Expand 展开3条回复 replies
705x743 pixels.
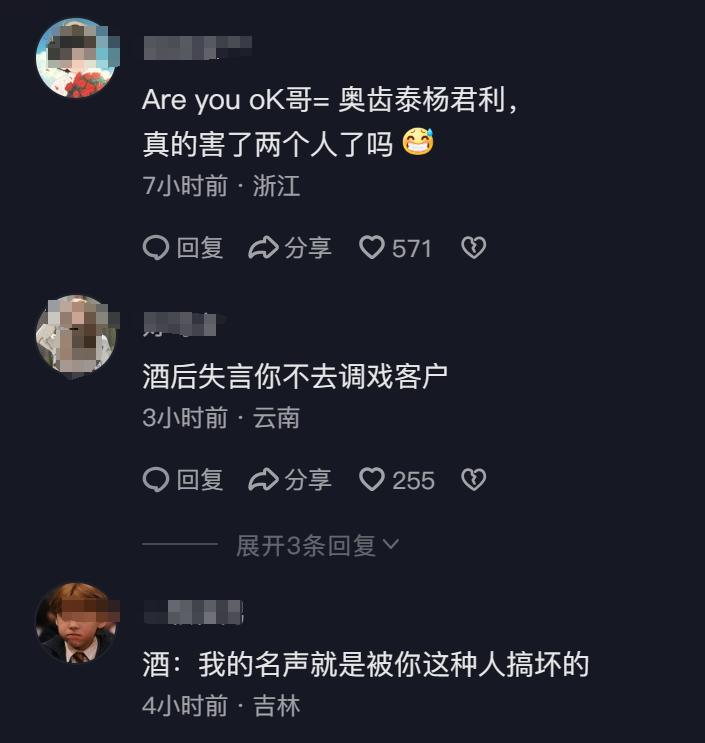305,545
